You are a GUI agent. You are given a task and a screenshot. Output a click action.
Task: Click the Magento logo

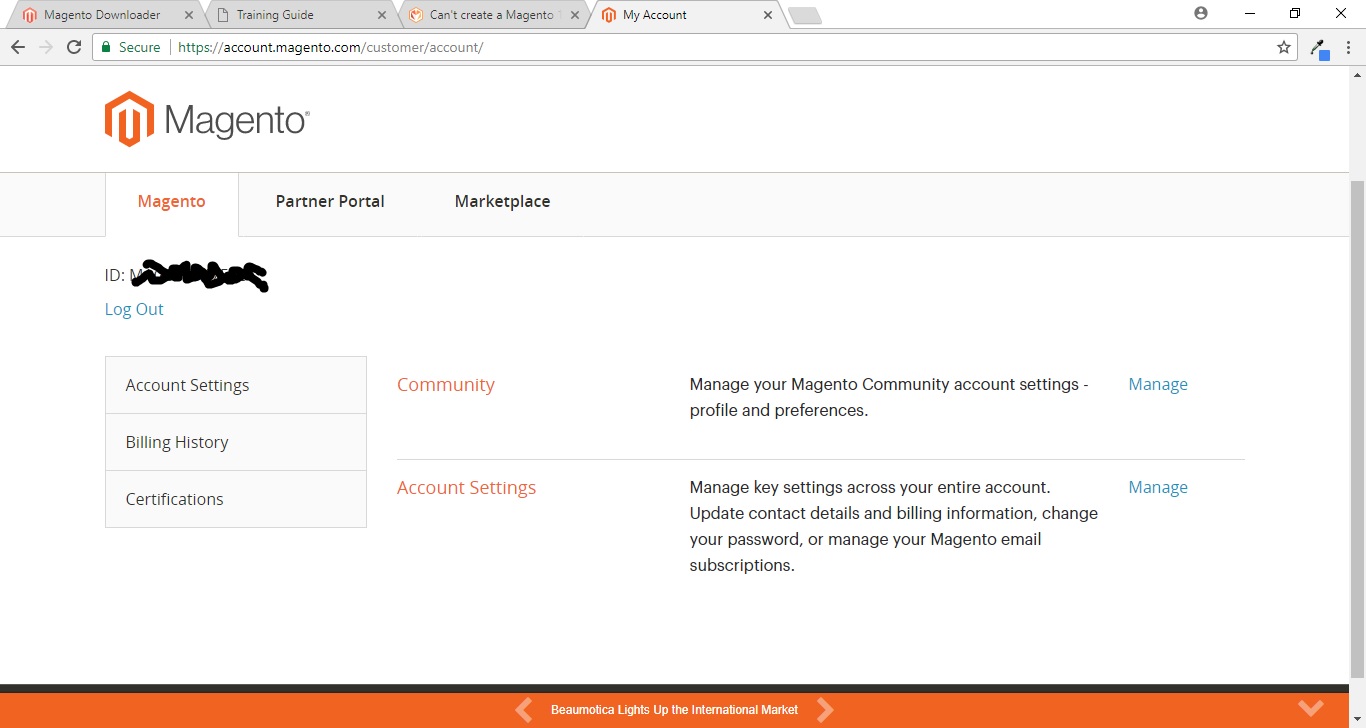point(206,118)
